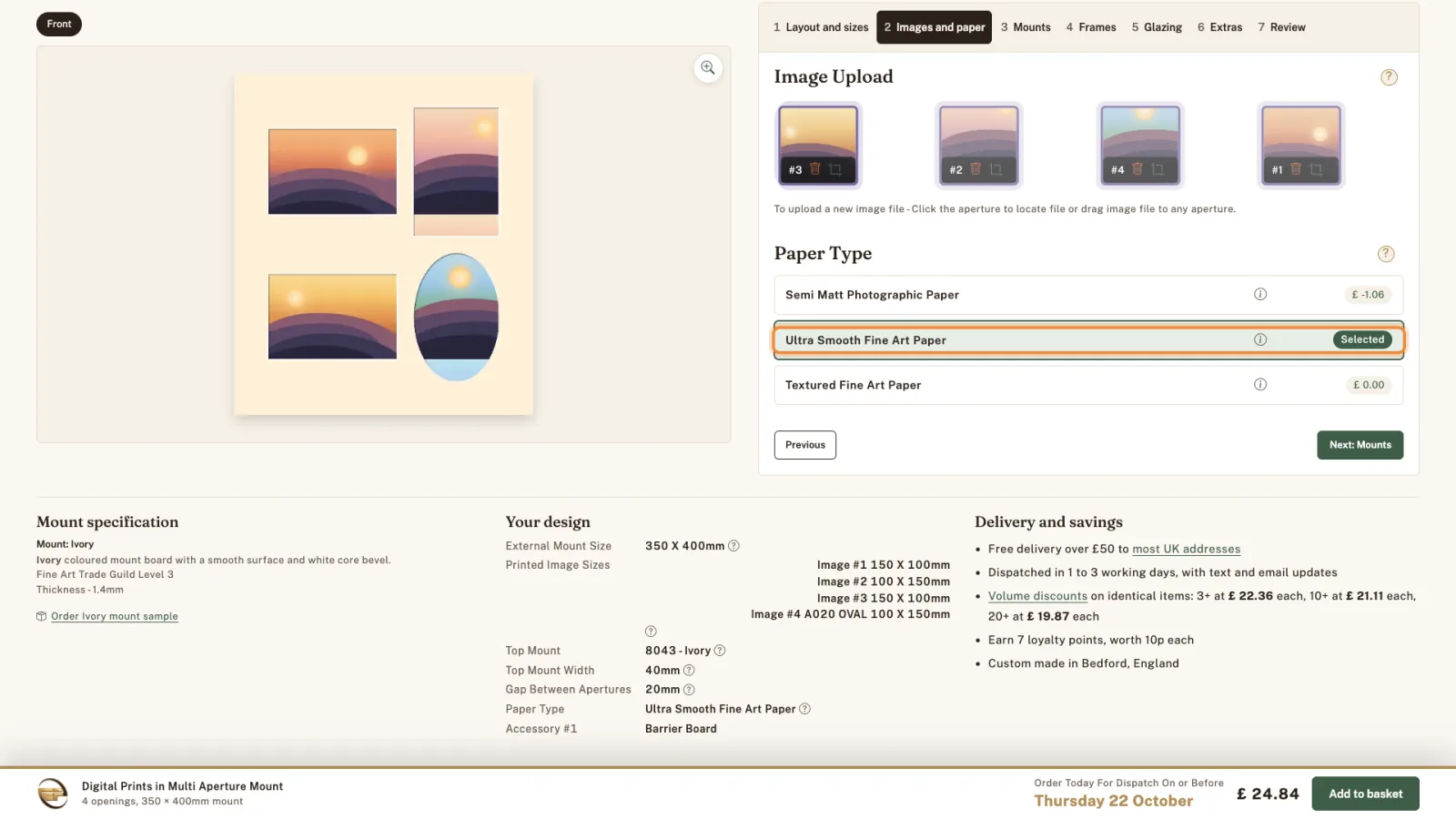Open help next to External Mount Size
Image resolution: width=1456 pixels, height=819 pixels.
coord(734,546)
